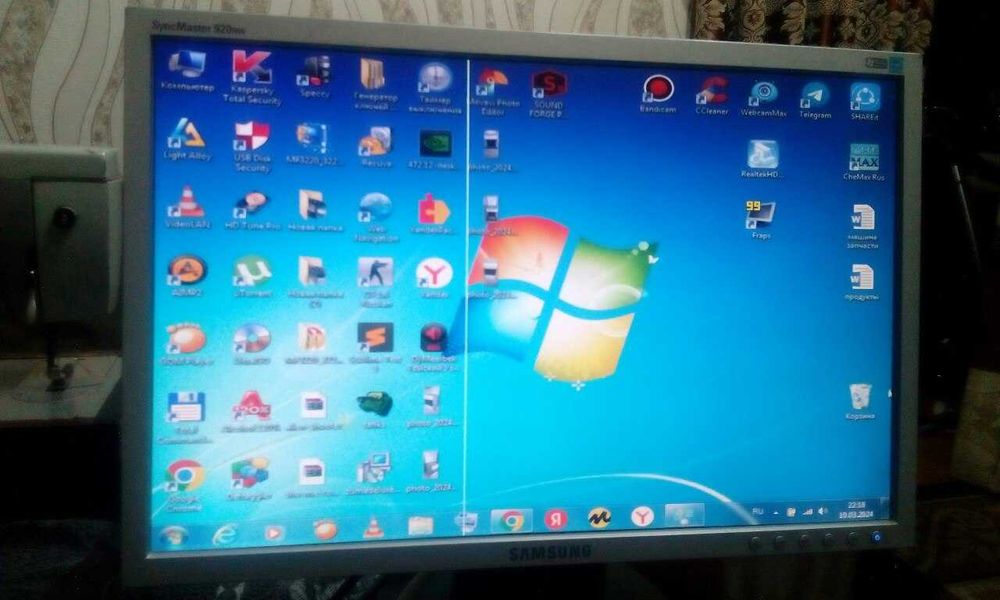The image size is (1000, 600).
Task: Open the Yandex browser desktop shortcut
Action: [434, 279]
